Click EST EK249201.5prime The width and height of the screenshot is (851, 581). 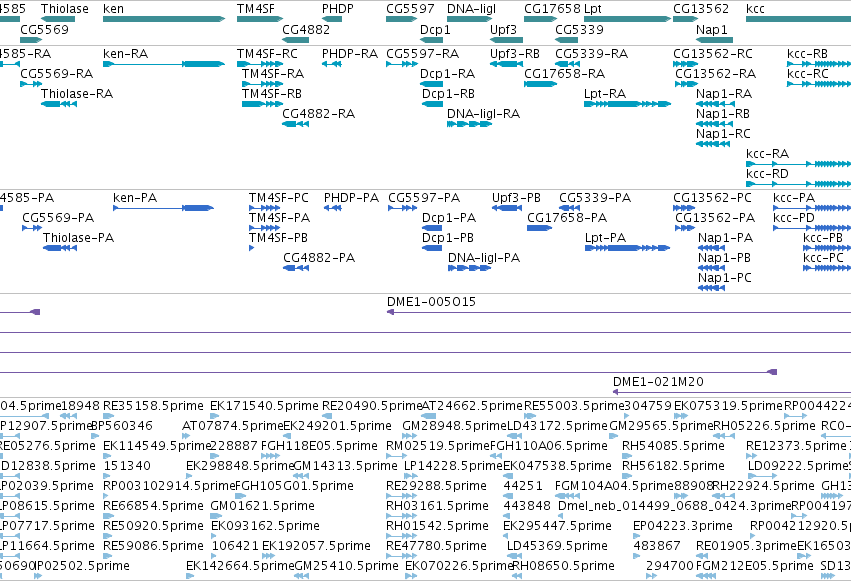point(337,426)
